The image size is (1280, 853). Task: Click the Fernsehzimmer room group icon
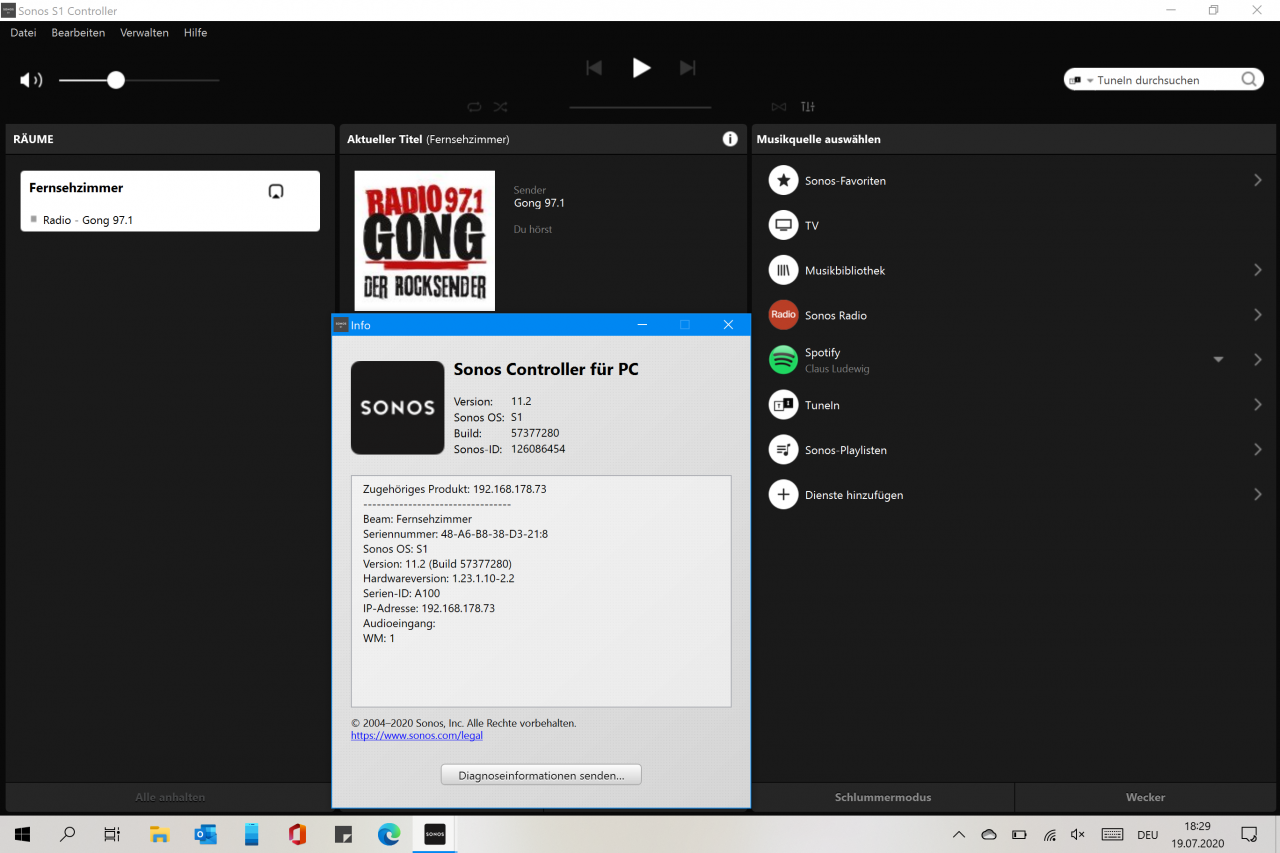(x=276, y=191)
